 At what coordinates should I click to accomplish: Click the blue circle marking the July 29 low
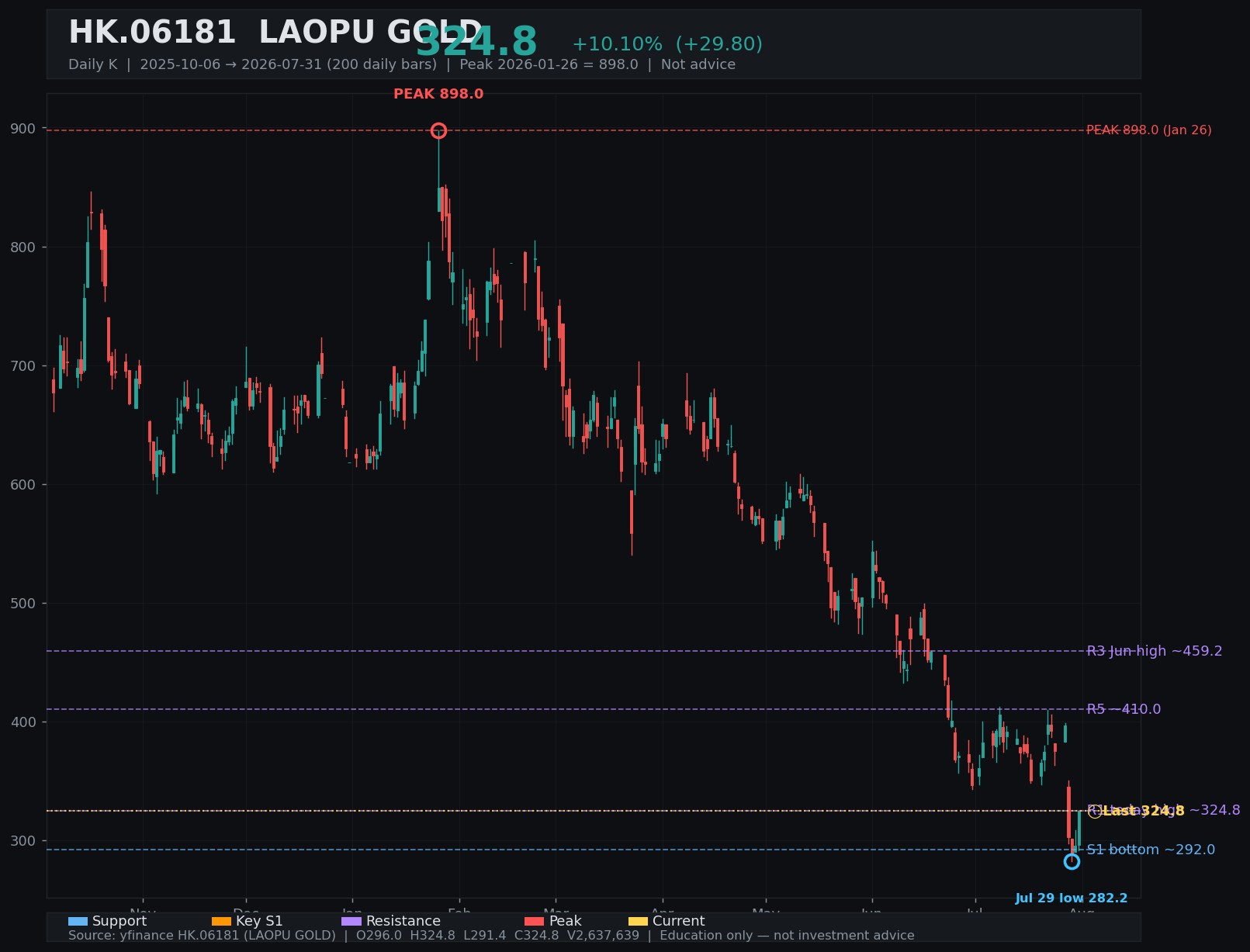tap(1072, 861)
